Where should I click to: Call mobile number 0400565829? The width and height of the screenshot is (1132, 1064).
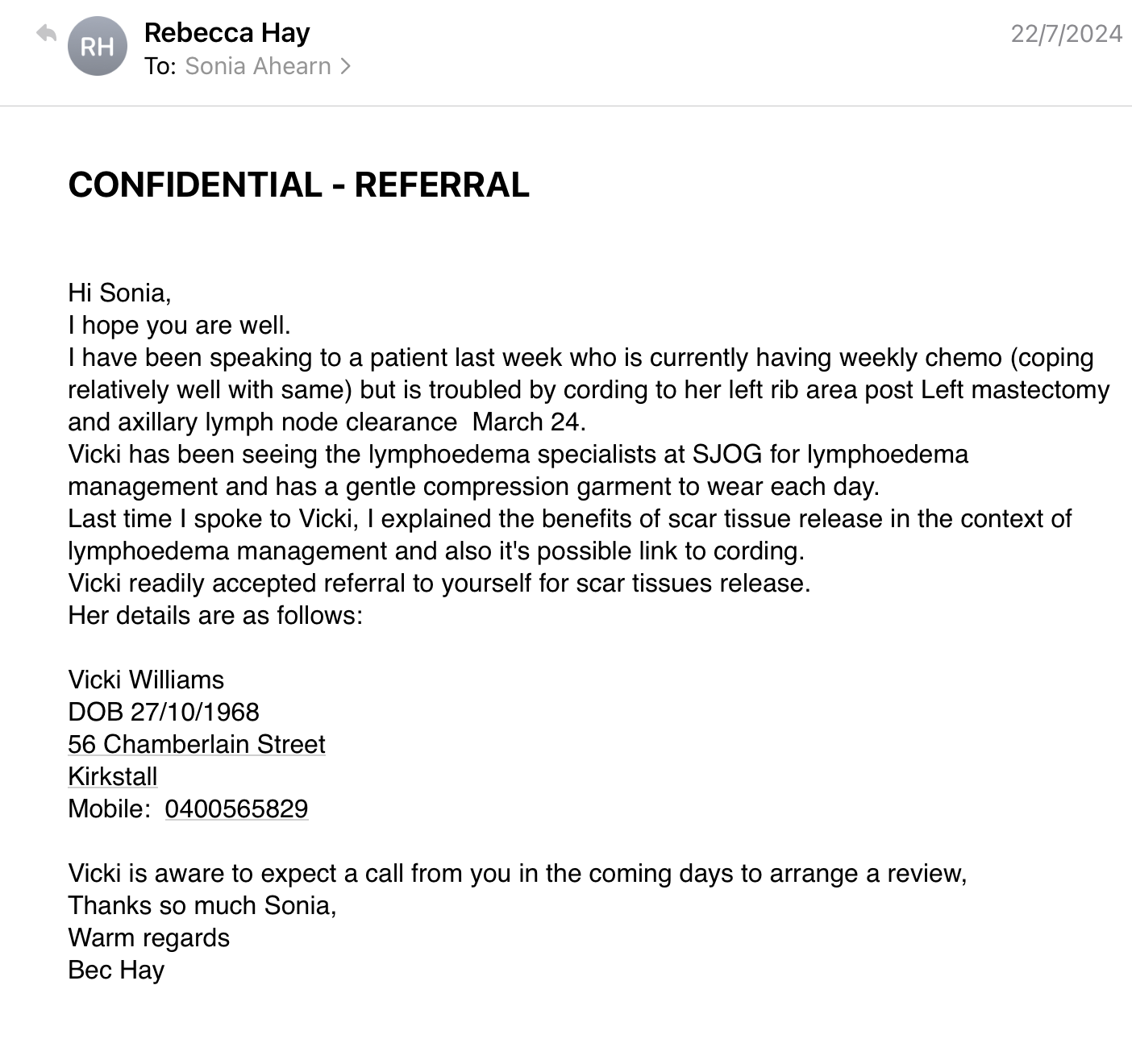click(236, 808)
